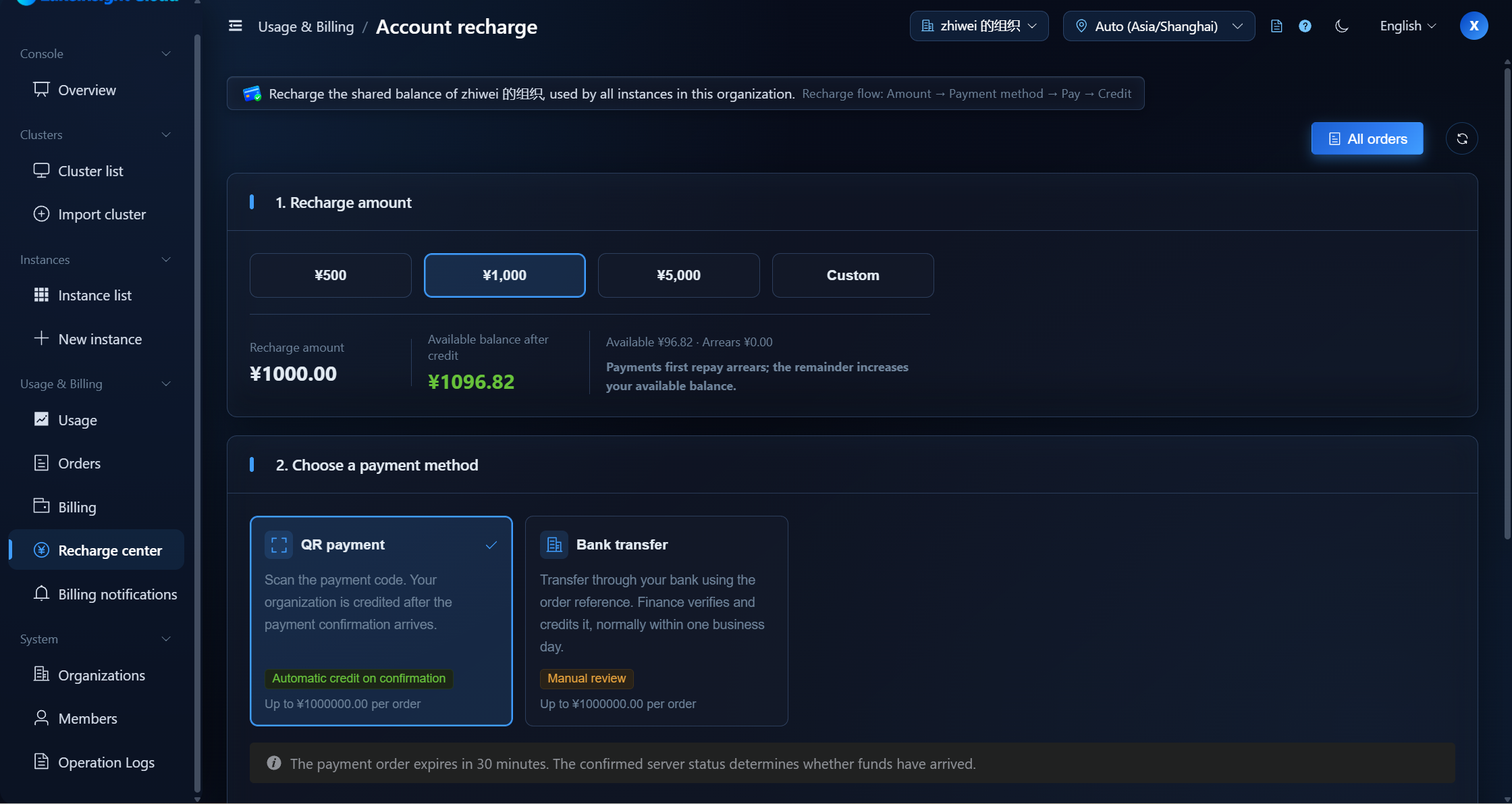Open Operation Logs
Screen dimensions: 1512x804
click(x=96, y=762)
